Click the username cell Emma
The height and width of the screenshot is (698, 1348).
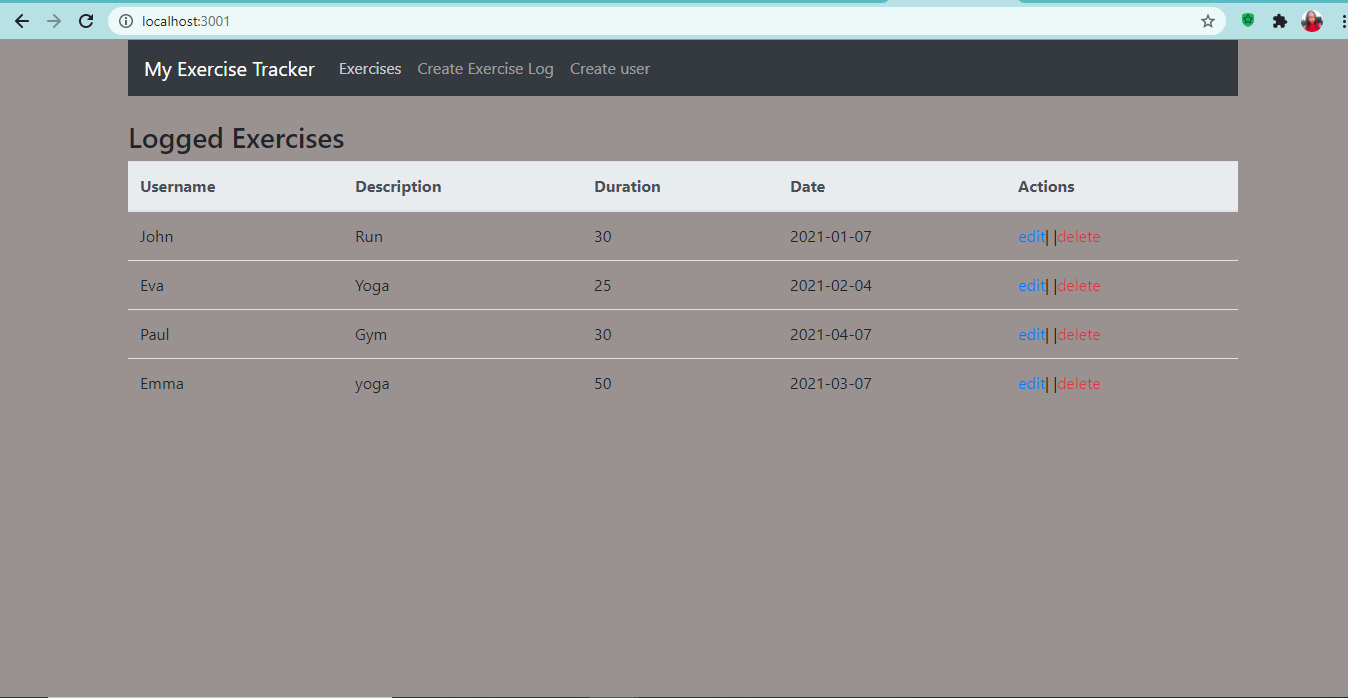[162, 384]
